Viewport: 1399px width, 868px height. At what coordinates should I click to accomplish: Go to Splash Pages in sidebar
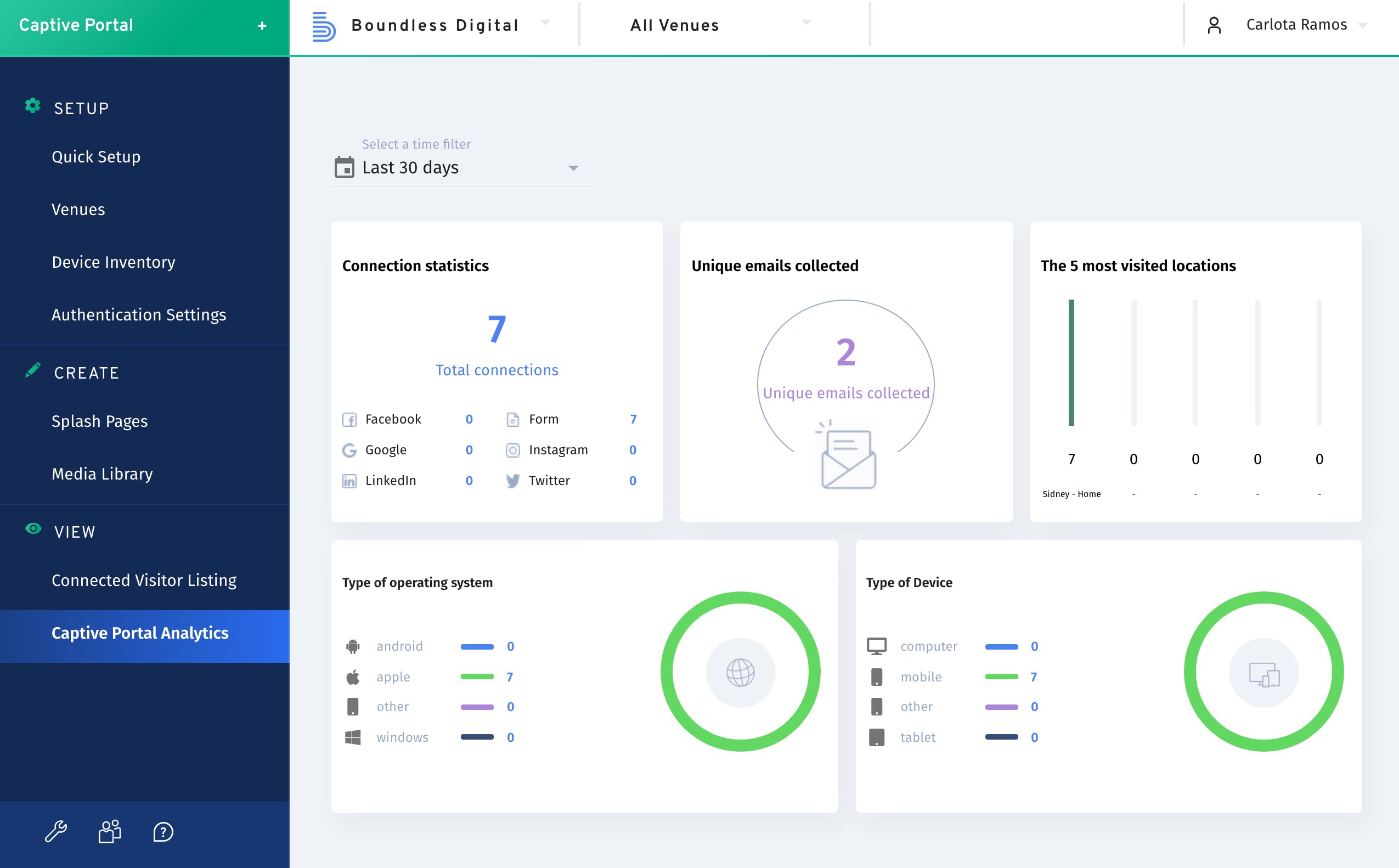pyautogui.click(x=99, y=421)
